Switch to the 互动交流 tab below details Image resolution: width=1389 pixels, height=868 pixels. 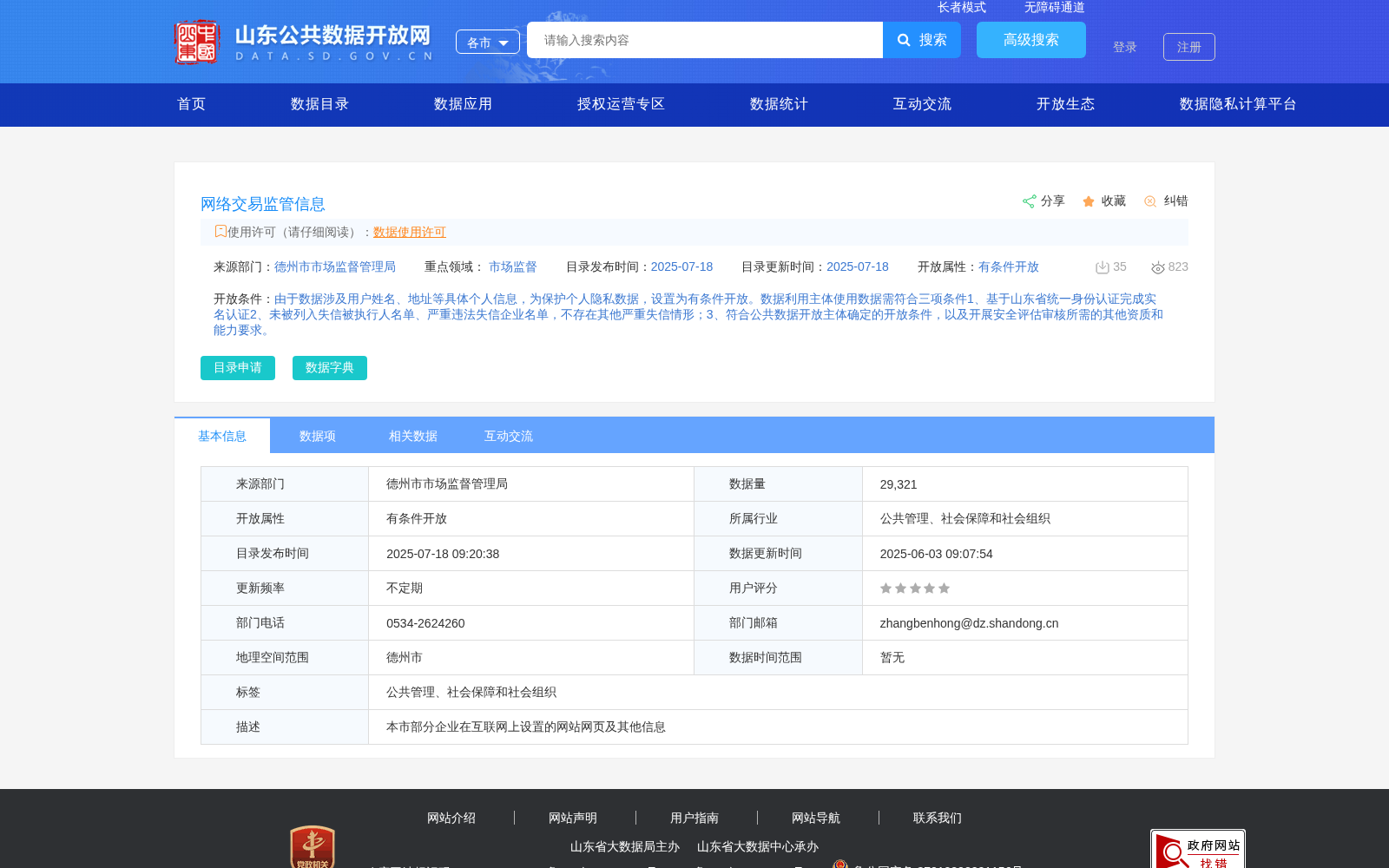click(x=509, y=436)
